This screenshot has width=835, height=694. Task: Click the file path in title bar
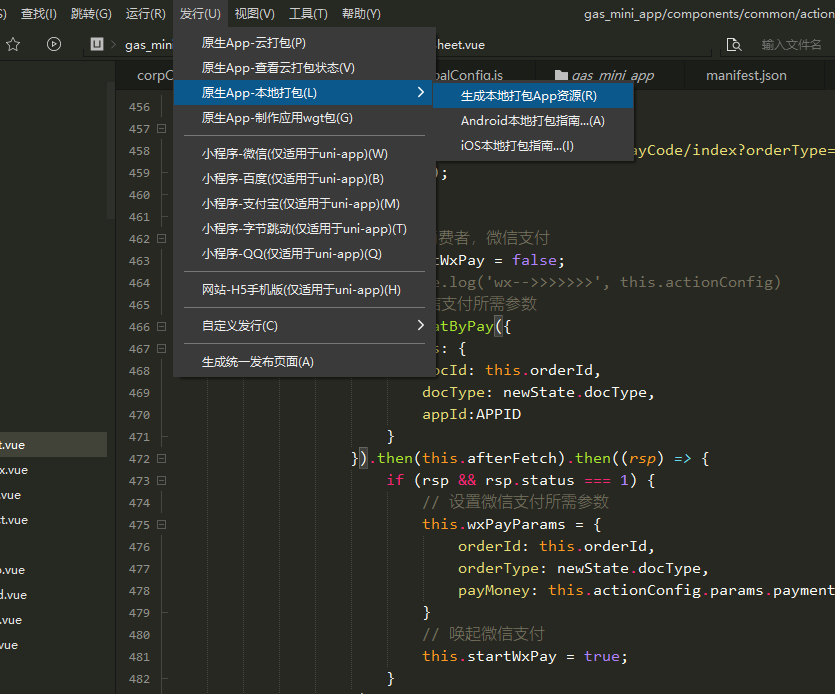coord(709,14)
